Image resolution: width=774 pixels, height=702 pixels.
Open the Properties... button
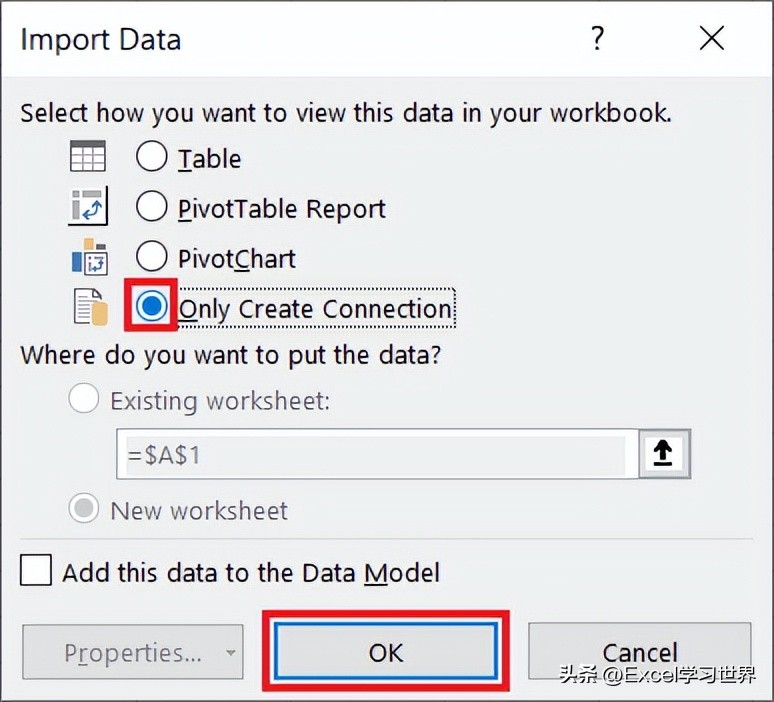133,652
